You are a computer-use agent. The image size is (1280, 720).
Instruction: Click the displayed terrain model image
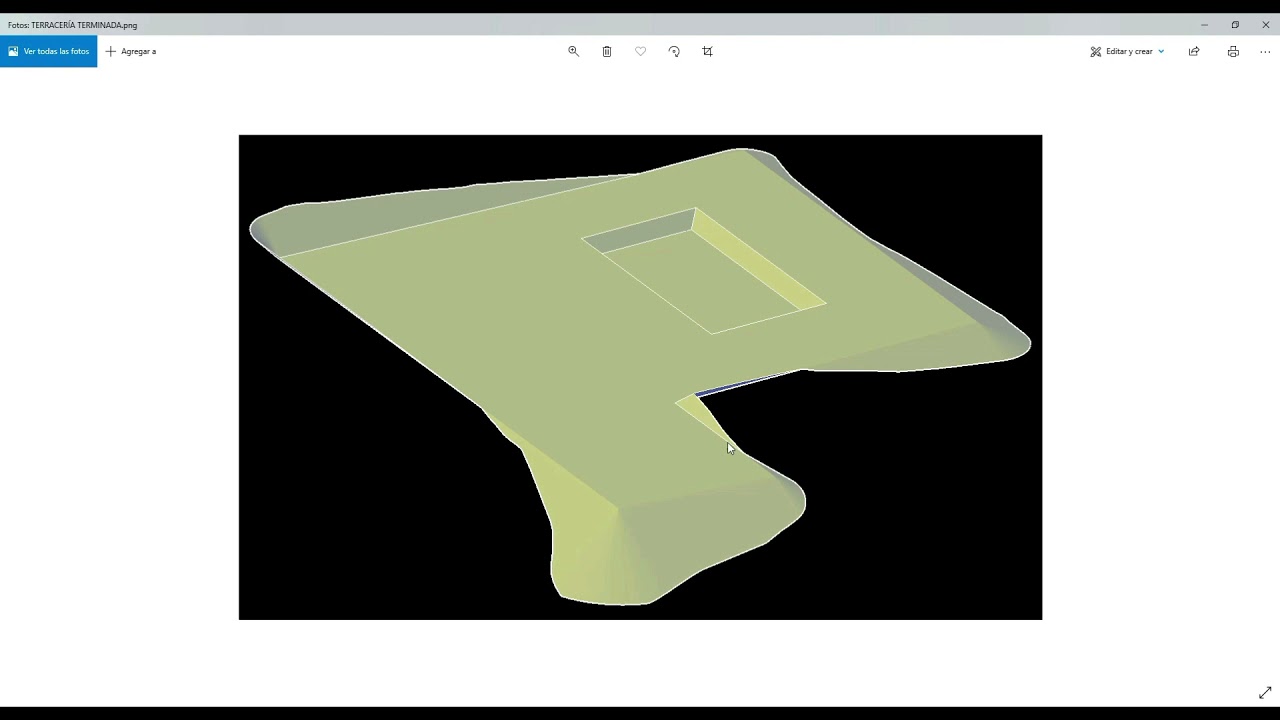coord(640,377)
